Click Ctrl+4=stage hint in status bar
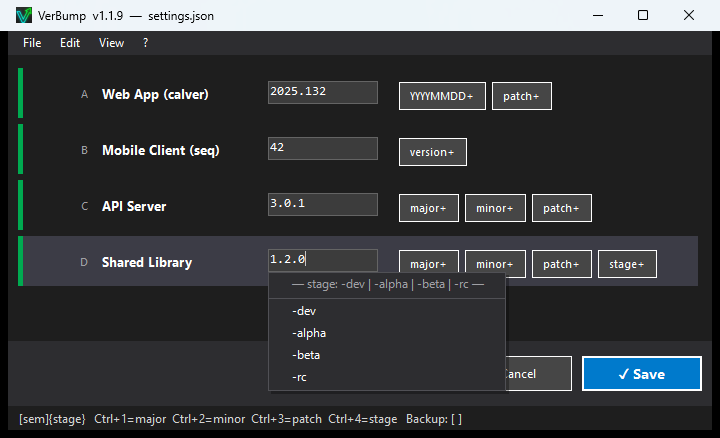Image resolution: width=720 pixels, height=438 pixels. (x=363, y=419)
